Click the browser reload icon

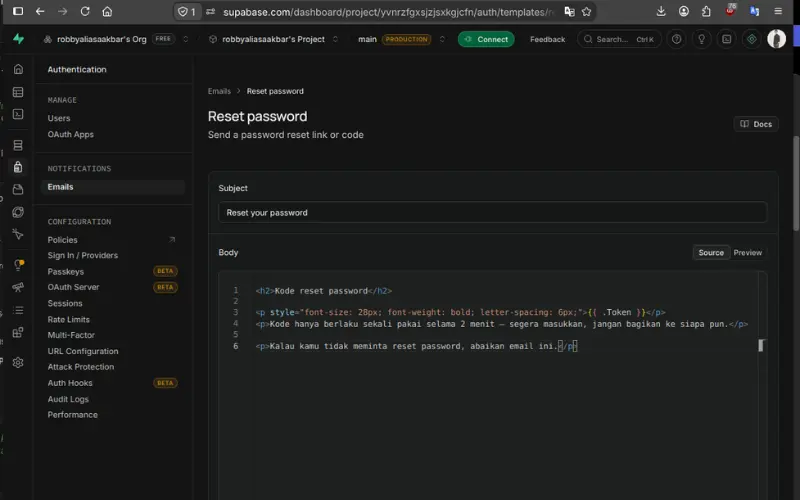click(85, 11)
